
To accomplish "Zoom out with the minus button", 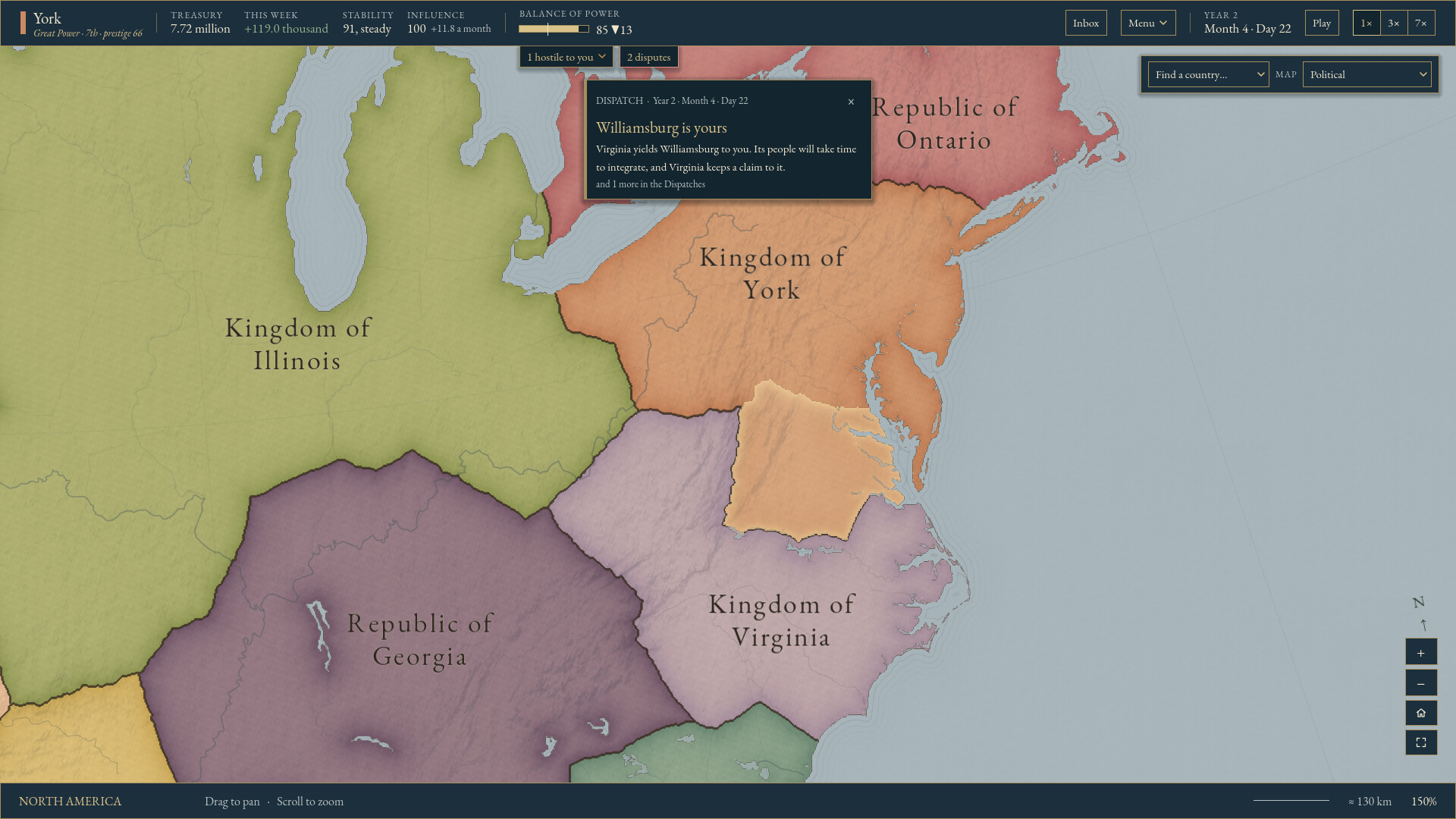I will (x=1420, y=683).
